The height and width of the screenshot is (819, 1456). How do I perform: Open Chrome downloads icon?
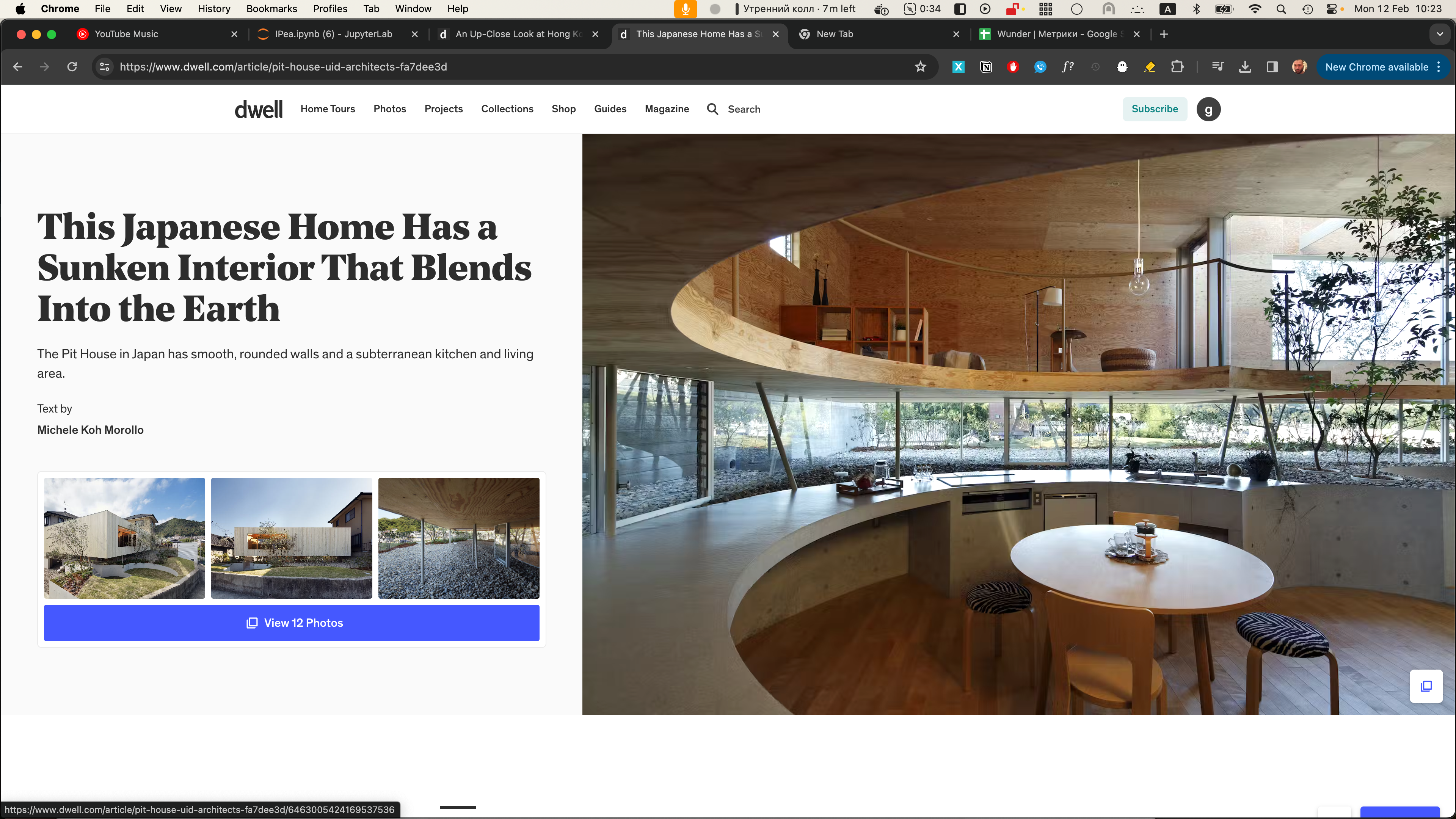1244,67
